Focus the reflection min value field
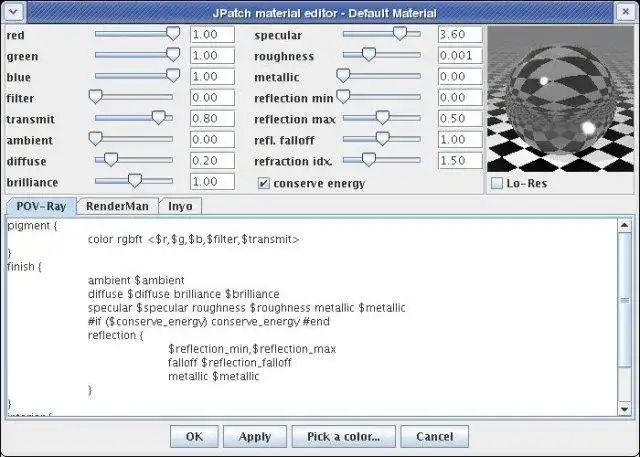The width and height of the screenshot is (640, 457). click(460, 98)
